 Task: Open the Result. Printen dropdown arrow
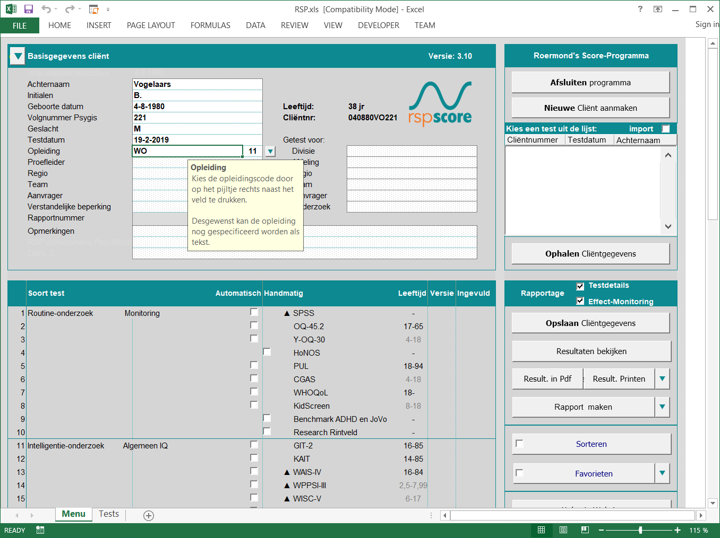point(662,379)
